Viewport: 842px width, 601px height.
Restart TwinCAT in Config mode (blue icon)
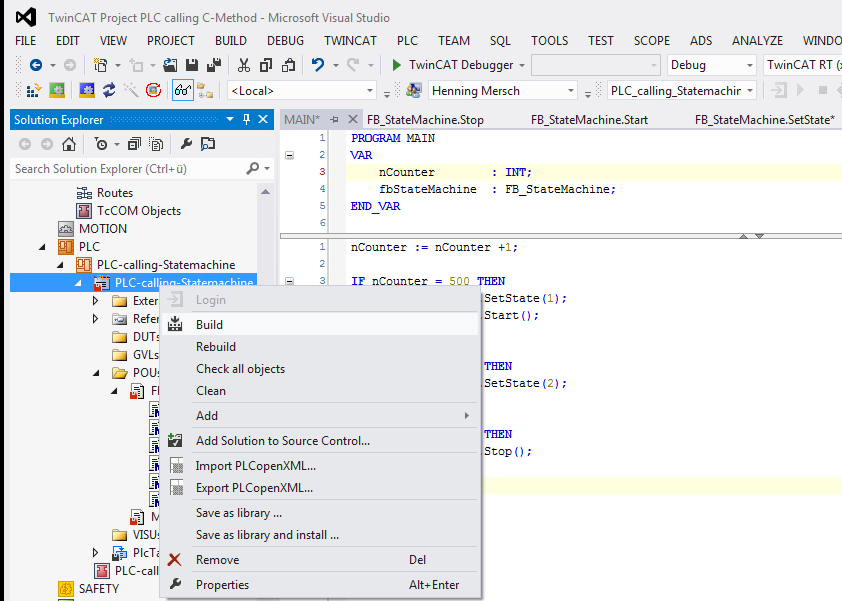pos(86,90)
